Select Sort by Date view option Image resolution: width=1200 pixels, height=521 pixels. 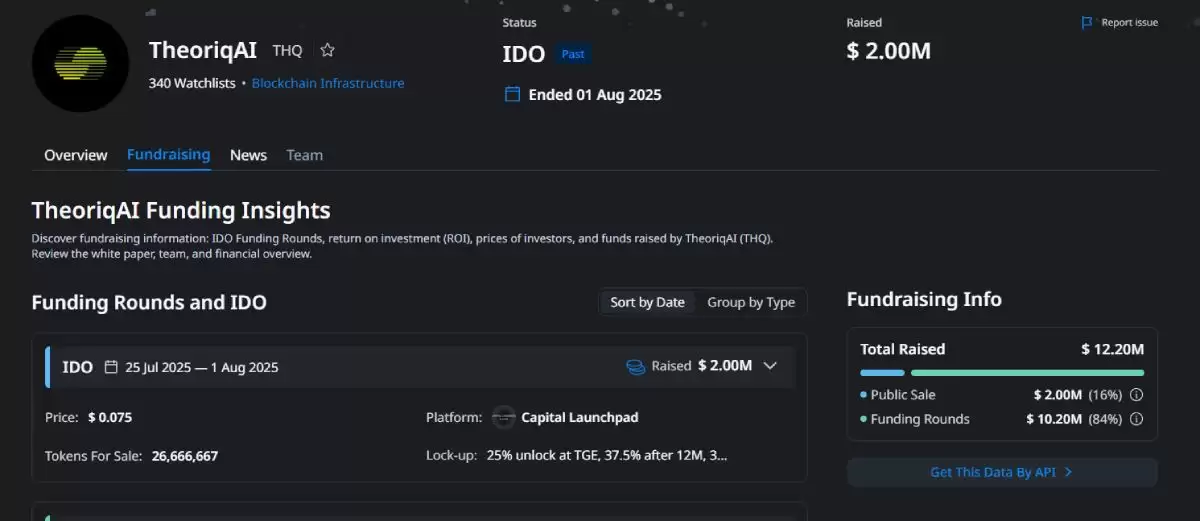pos(647,302)
